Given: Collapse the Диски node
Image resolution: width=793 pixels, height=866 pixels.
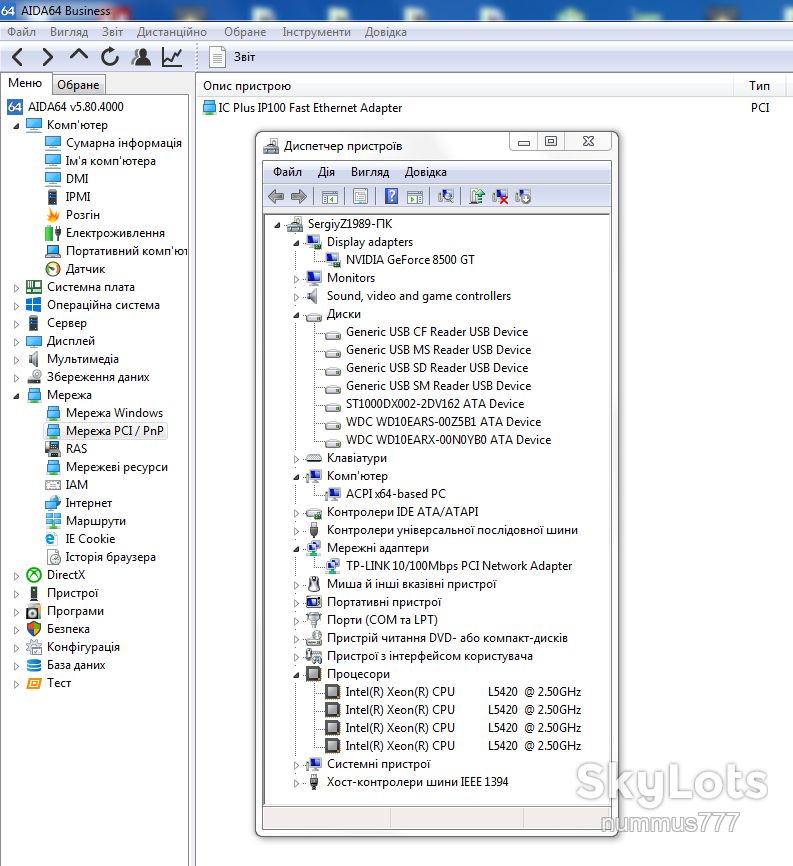Looking at the screenshot, I should 297,315.
